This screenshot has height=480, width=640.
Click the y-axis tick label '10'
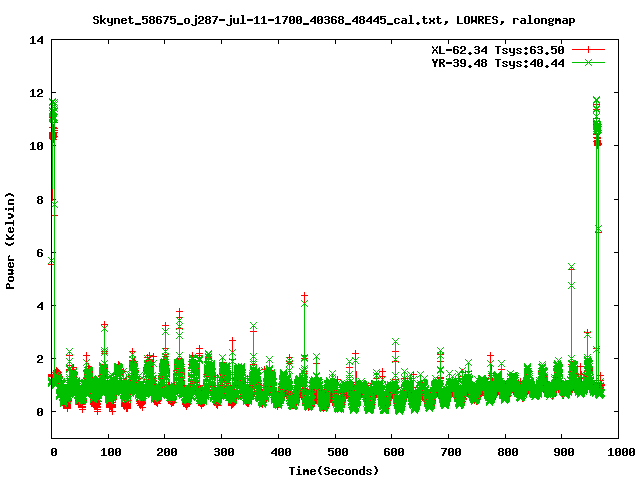37,146
